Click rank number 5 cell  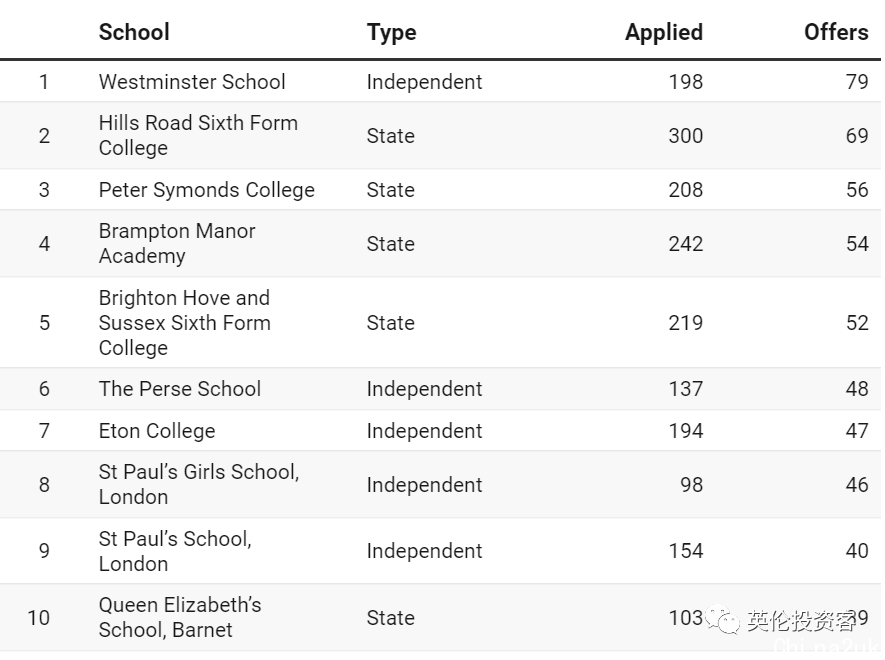pyautogui.click(x=44, y=323)
